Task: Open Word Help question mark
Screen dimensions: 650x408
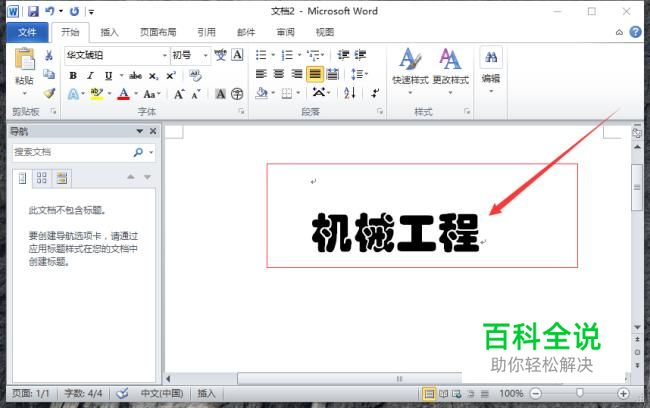Action: coord(635,32)
